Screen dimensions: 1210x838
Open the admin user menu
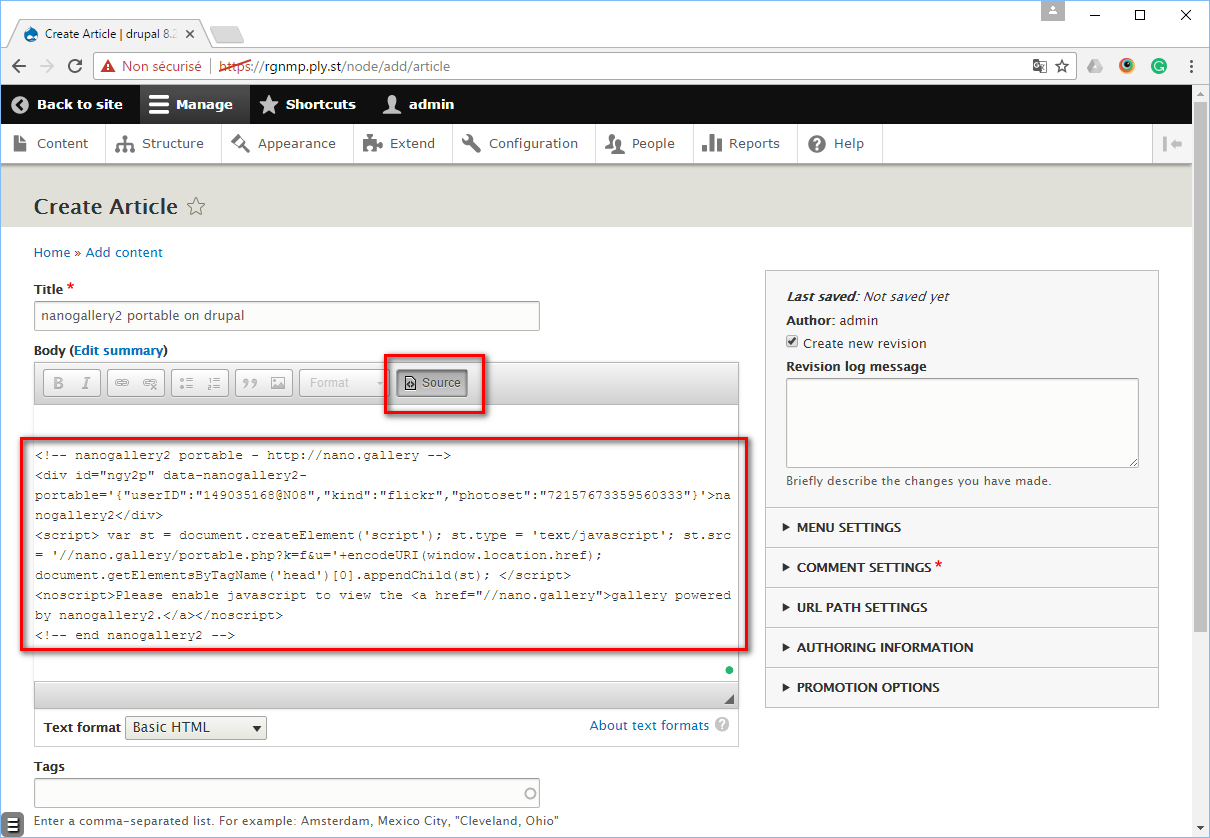419,104
